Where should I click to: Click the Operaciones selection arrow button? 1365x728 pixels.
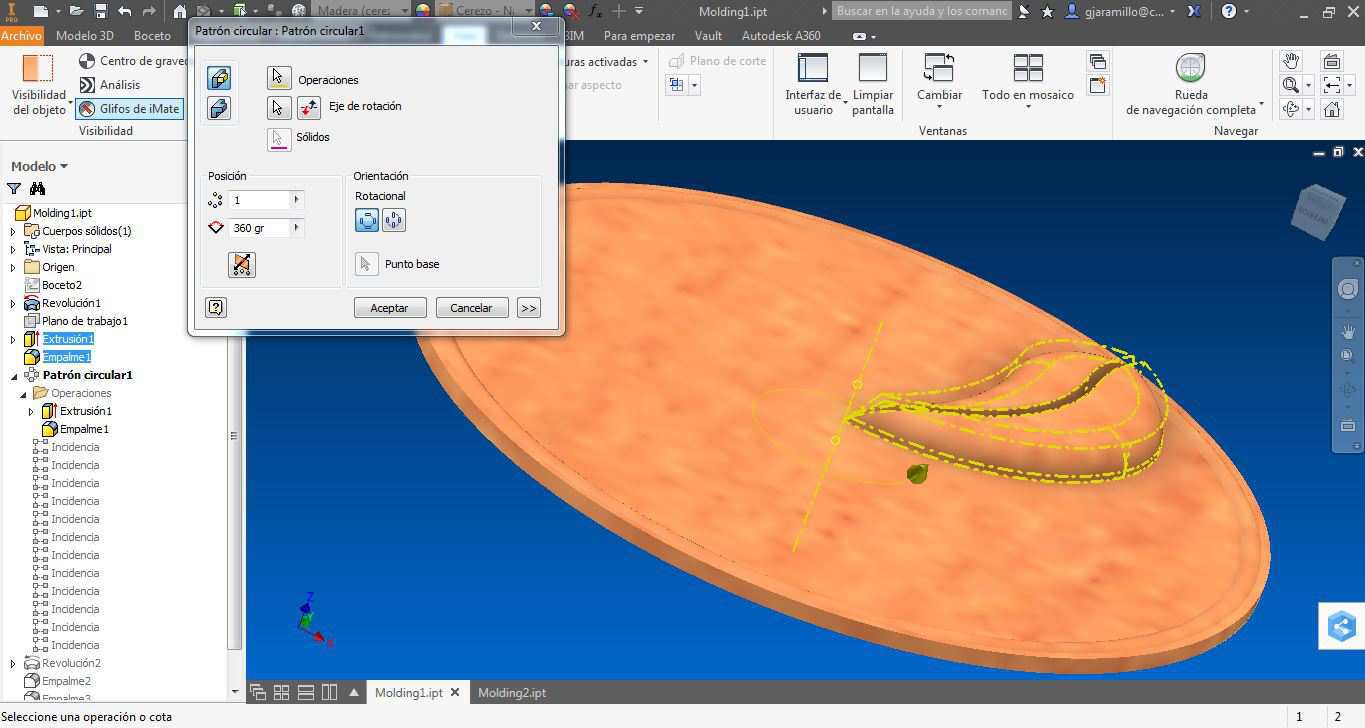[x=279, y=78]
